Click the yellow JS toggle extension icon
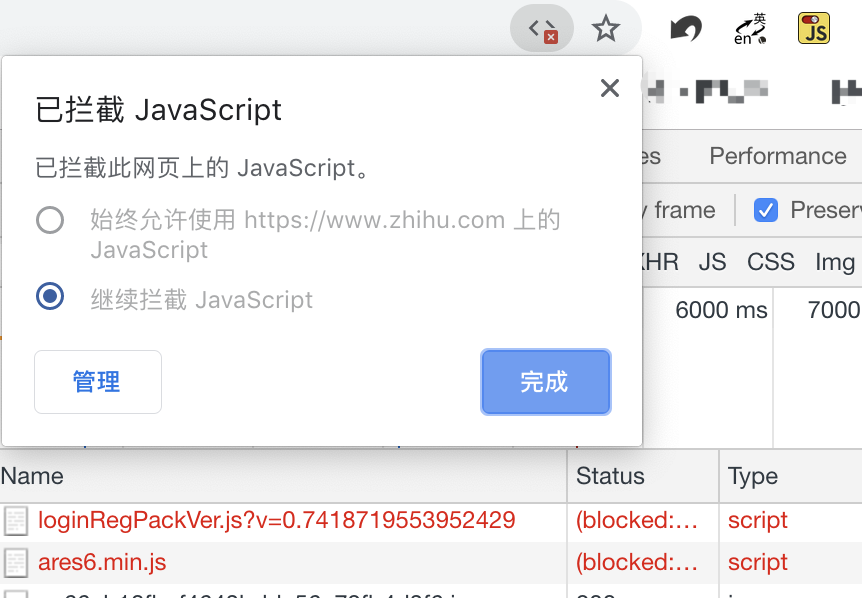862x598 pixels. [x=813, y=28]
